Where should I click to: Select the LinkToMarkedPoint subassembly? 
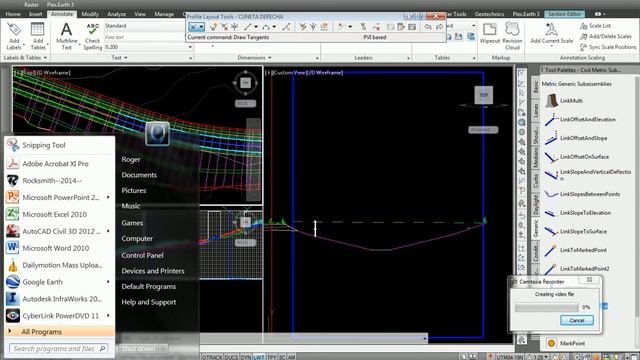576,250
